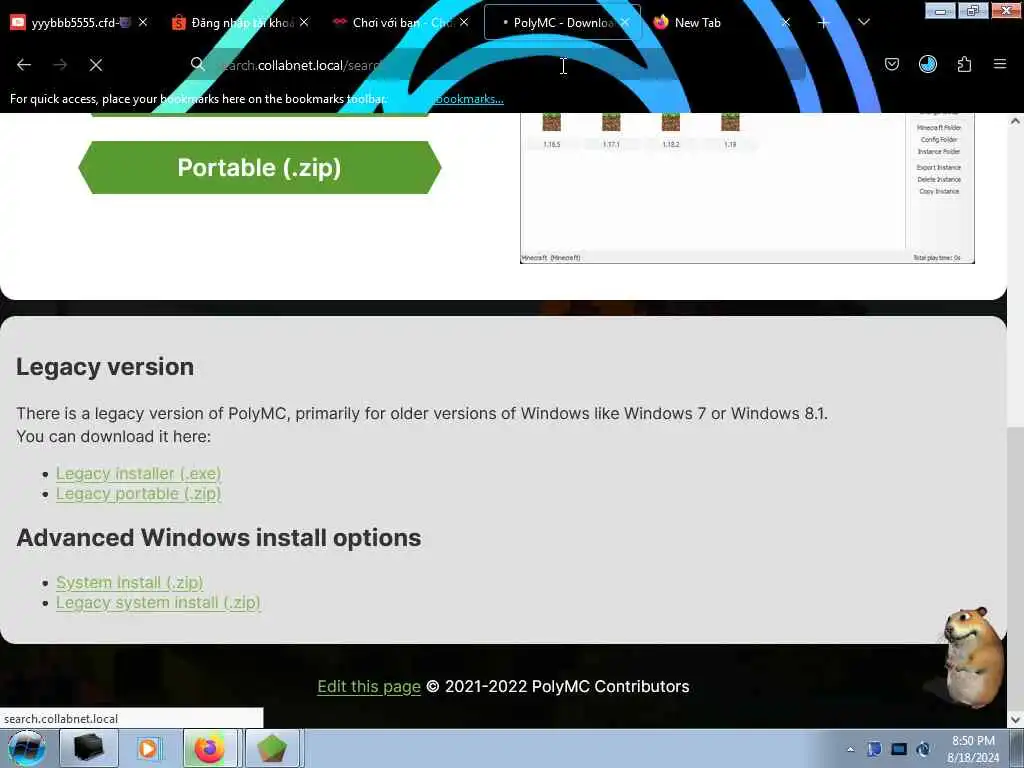Click the search magnifier in address bar

(x=197, y=64)
